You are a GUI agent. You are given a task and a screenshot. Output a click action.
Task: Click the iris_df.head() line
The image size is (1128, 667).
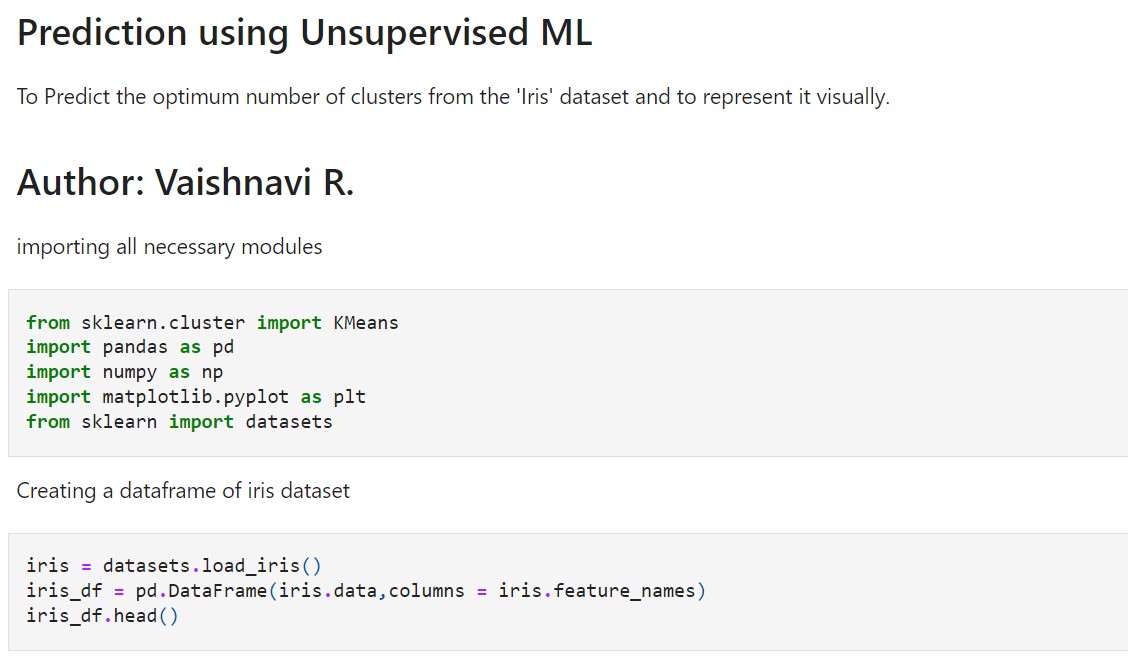pyautogui.click(x=102, y=616)
